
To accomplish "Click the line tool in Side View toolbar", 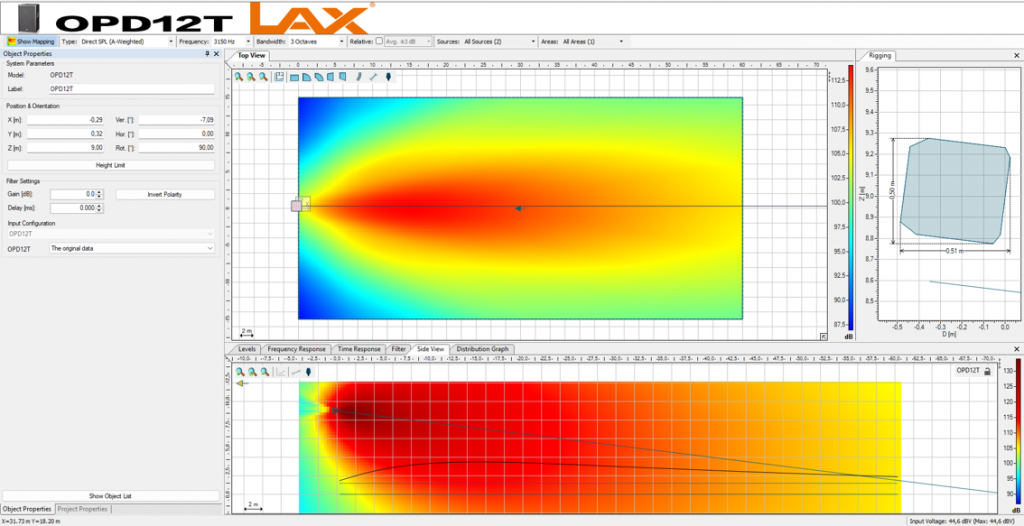I will coord(295,372).
